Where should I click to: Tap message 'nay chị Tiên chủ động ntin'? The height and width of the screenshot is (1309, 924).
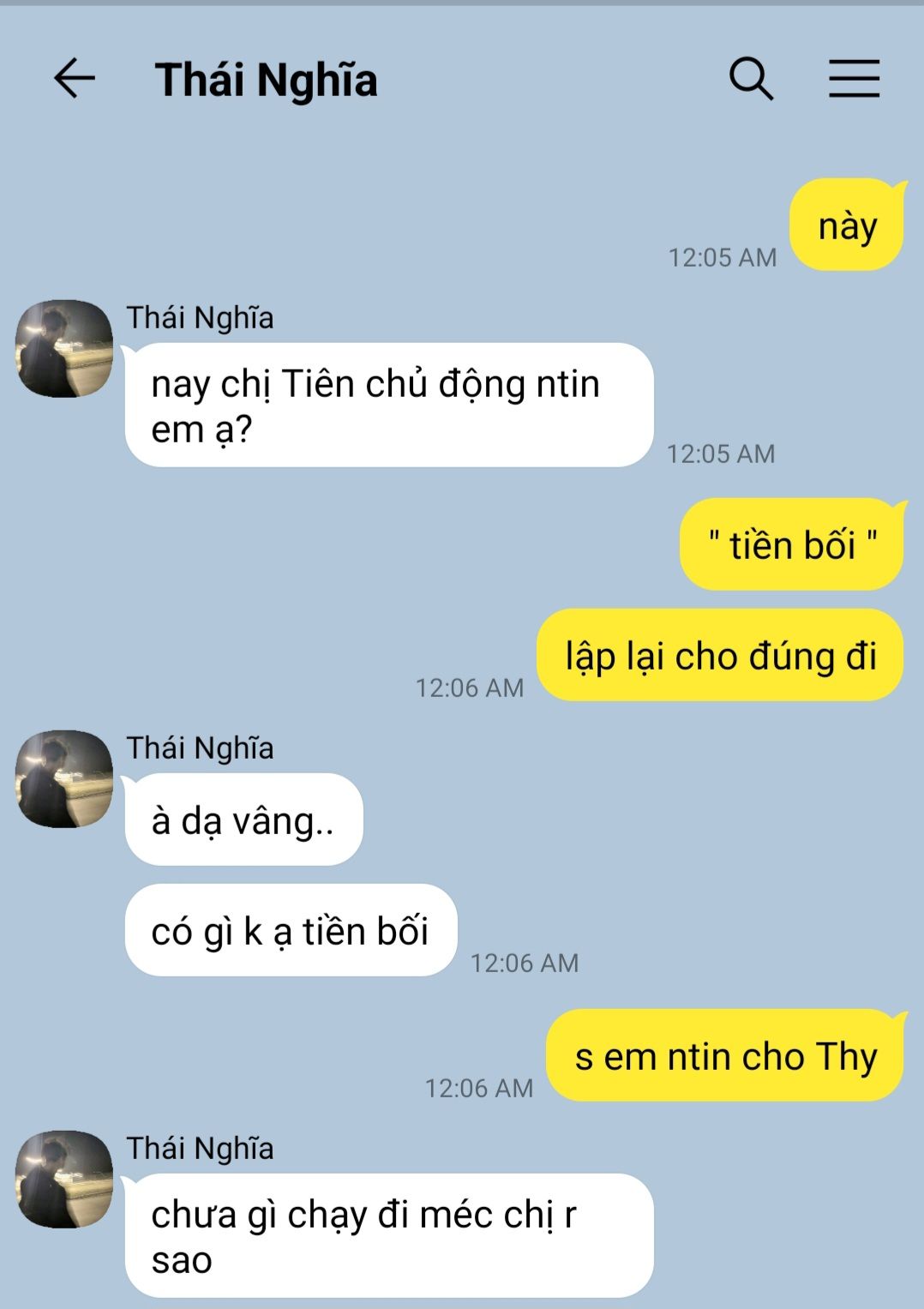(389, 405)
